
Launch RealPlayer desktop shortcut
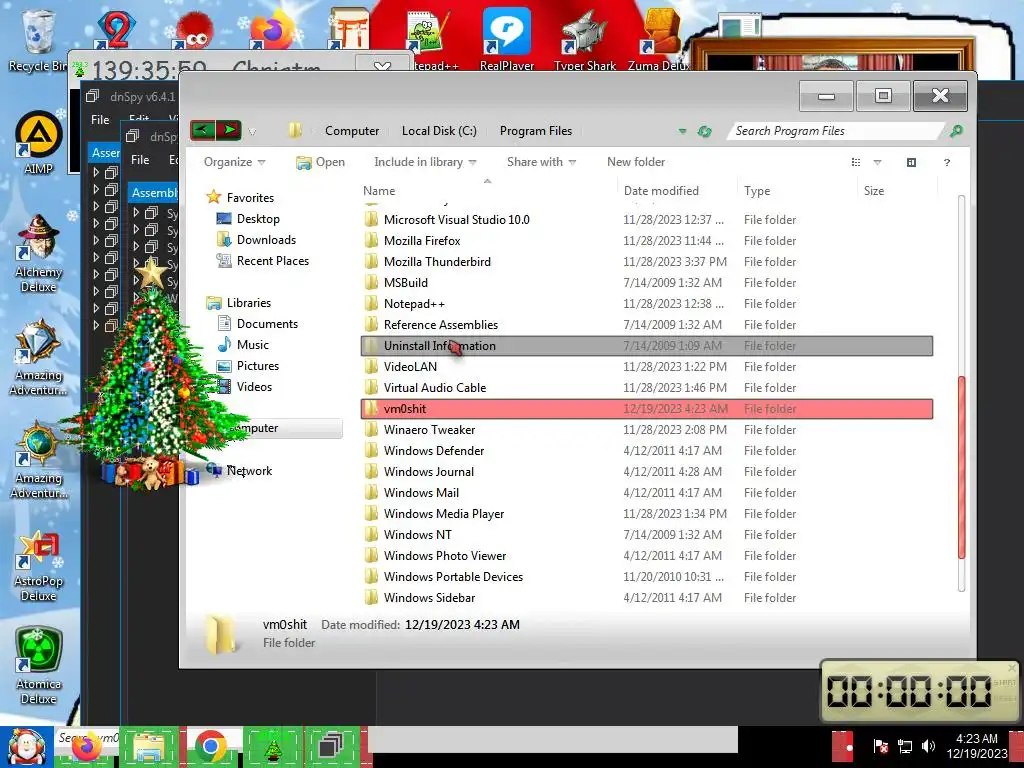coord(507,39)
